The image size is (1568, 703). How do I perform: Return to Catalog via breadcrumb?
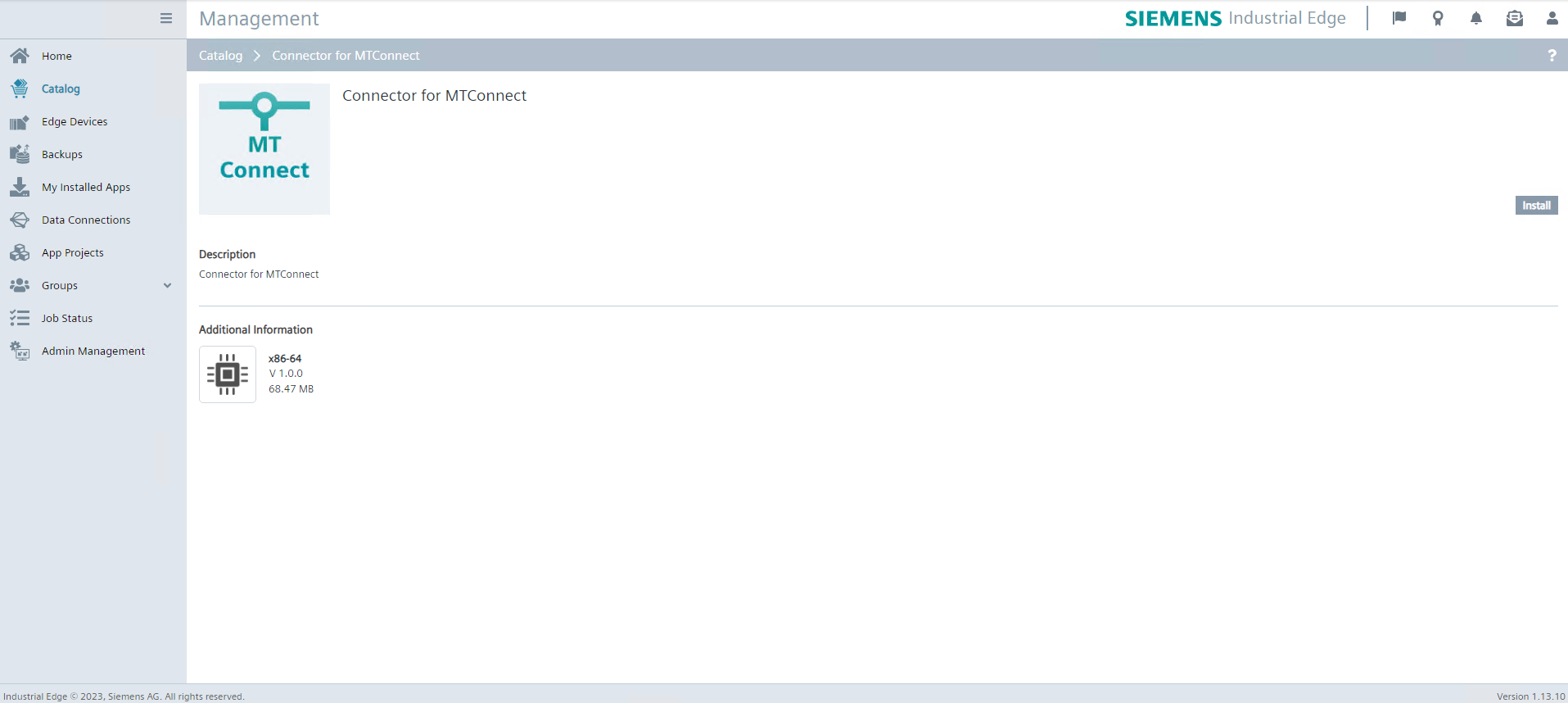tap(220, 55)
